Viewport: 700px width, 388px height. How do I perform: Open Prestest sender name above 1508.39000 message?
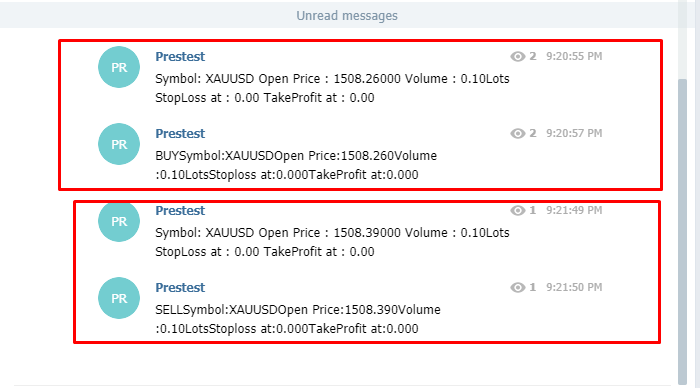click(180, 211)
